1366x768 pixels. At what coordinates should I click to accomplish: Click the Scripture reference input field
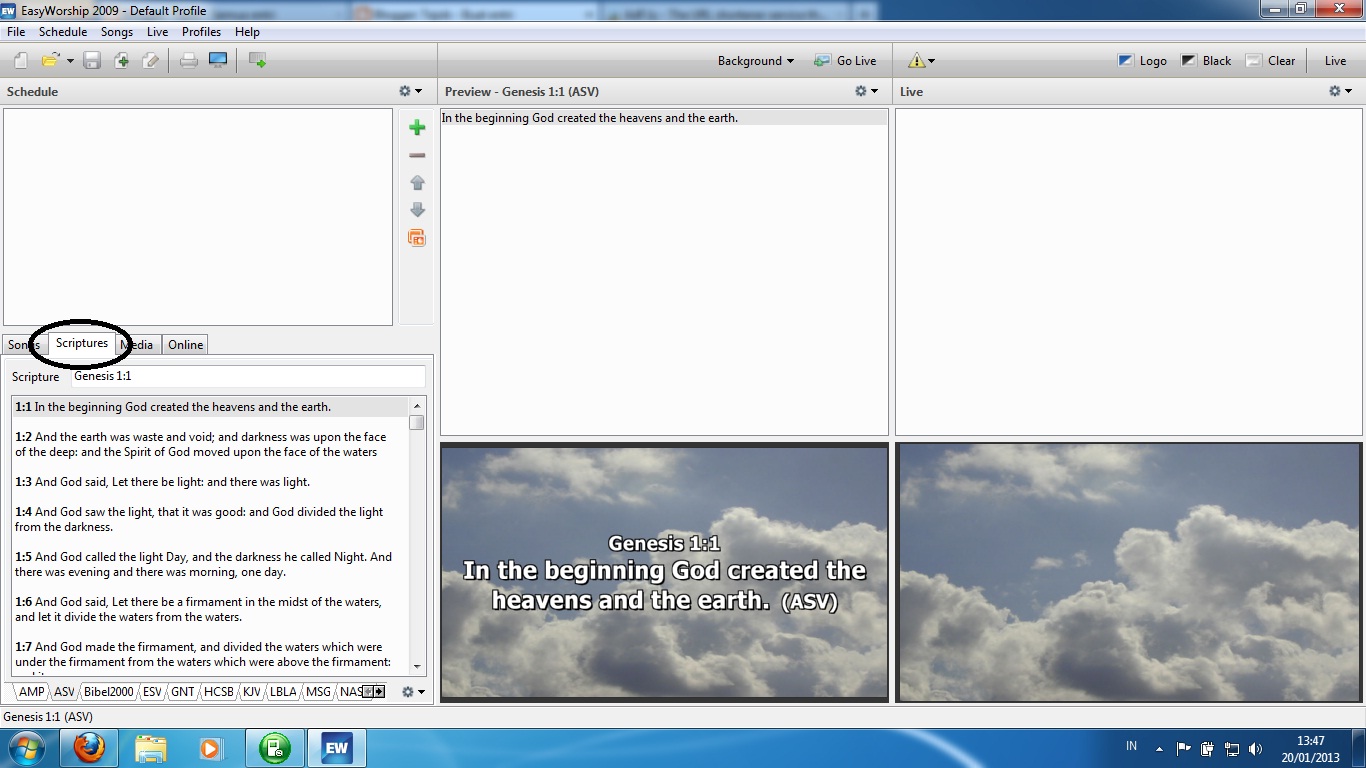[x=248, y=377]
